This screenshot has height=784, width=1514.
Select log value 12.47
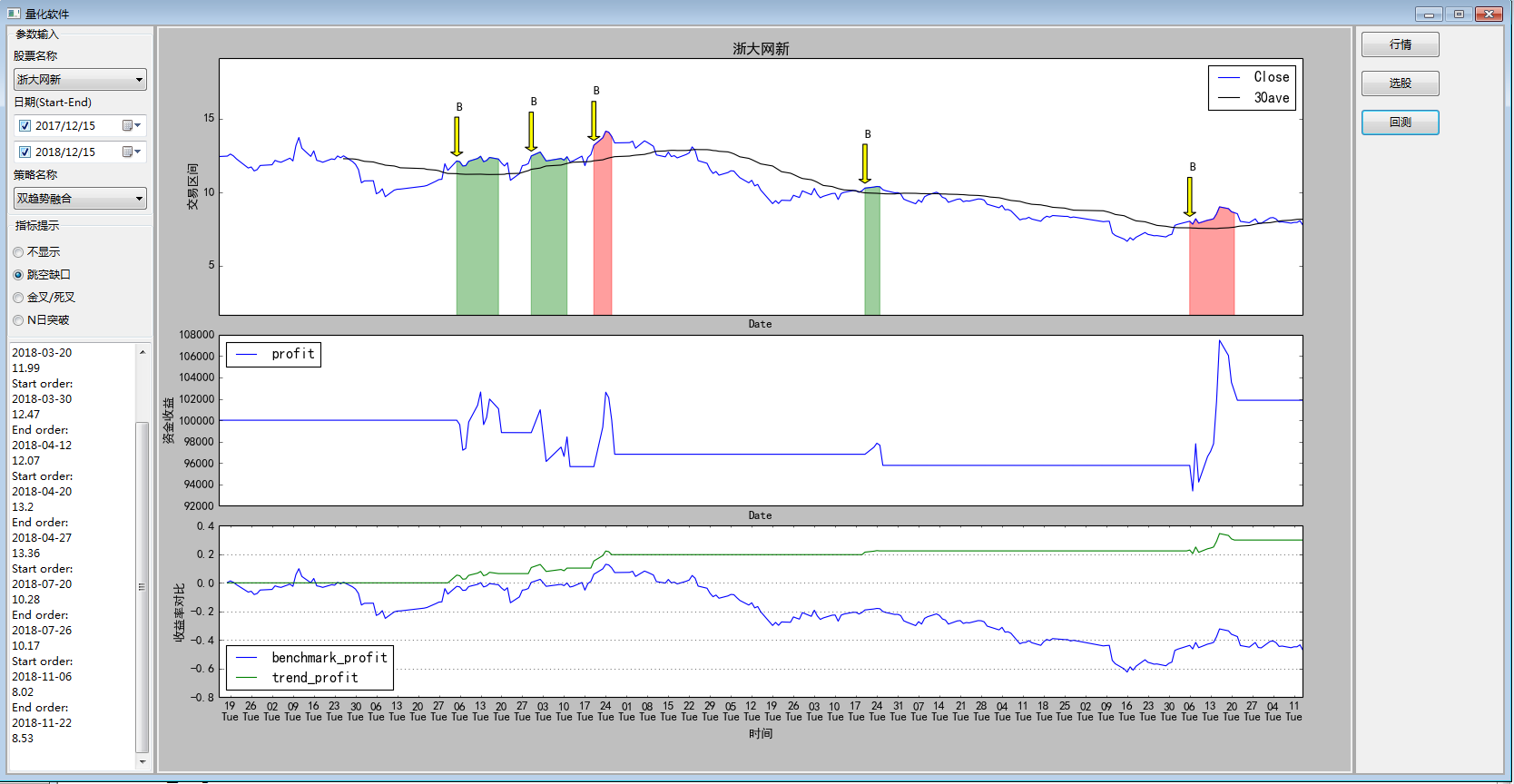pos(25,415)
